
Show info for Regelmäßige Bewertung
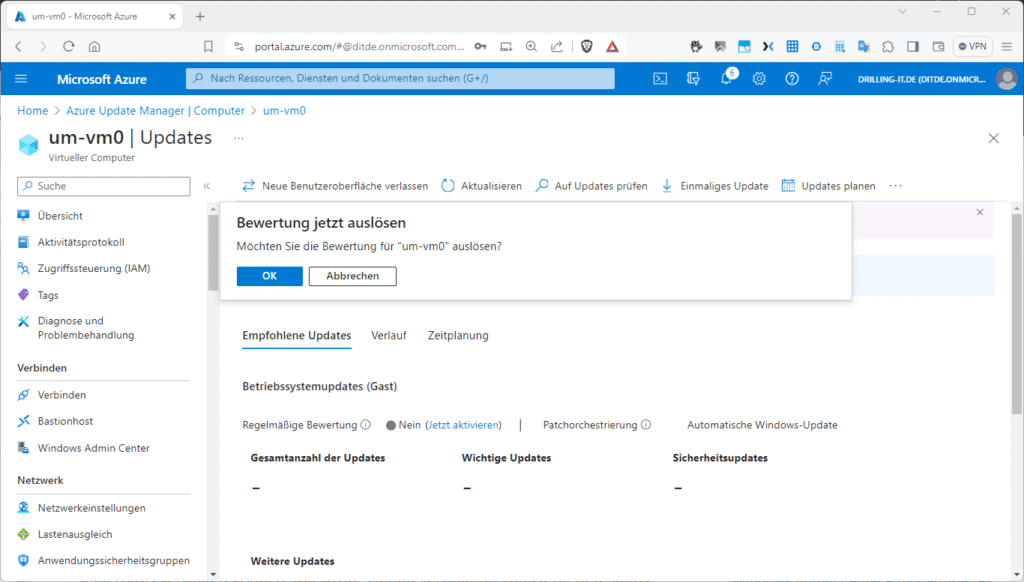tap(366, 425)
